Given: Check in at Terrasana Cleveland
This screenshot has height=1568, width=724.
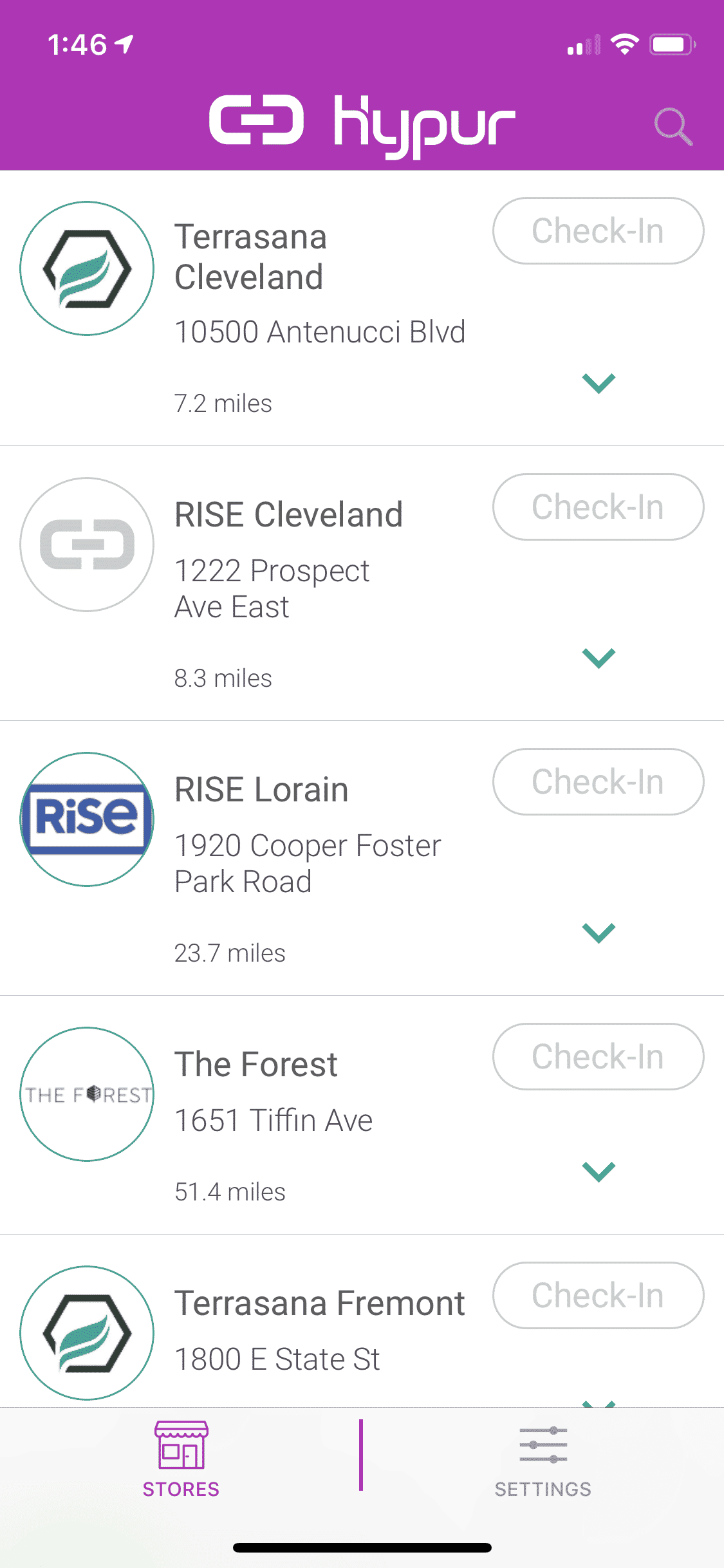Looking at the screenshot, I should pos(598,231).
